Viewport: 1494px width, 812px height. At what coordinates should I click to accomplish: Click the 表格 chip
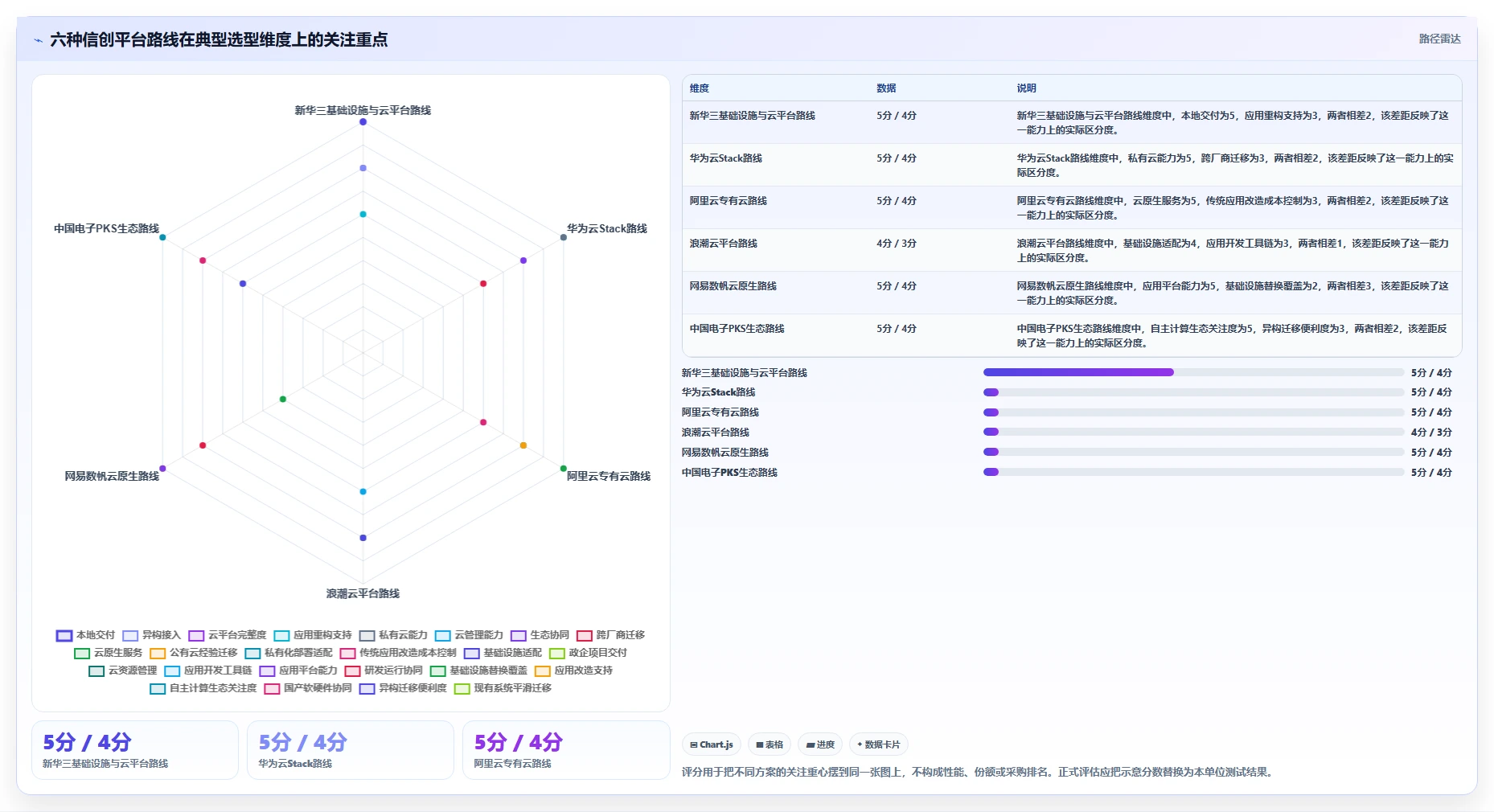(x=770, y=744)
